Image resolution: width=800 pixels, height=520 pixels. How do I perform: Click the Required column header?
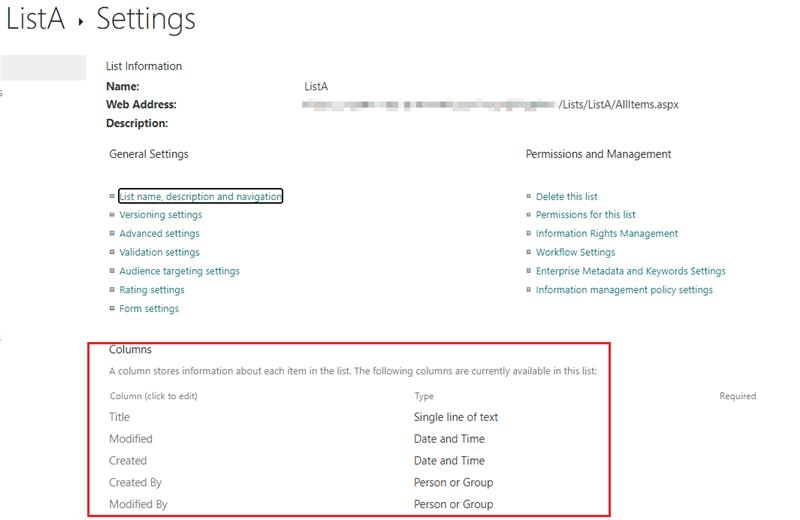coord(738,396)
